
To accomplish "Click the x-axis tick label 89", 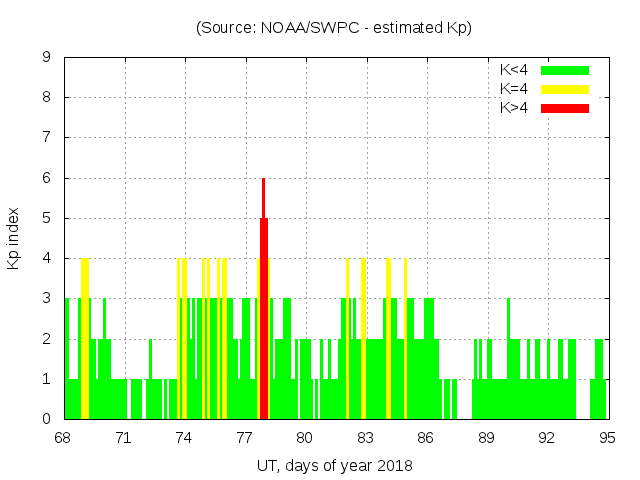I will pyautogui.click(x=486, y=437).
